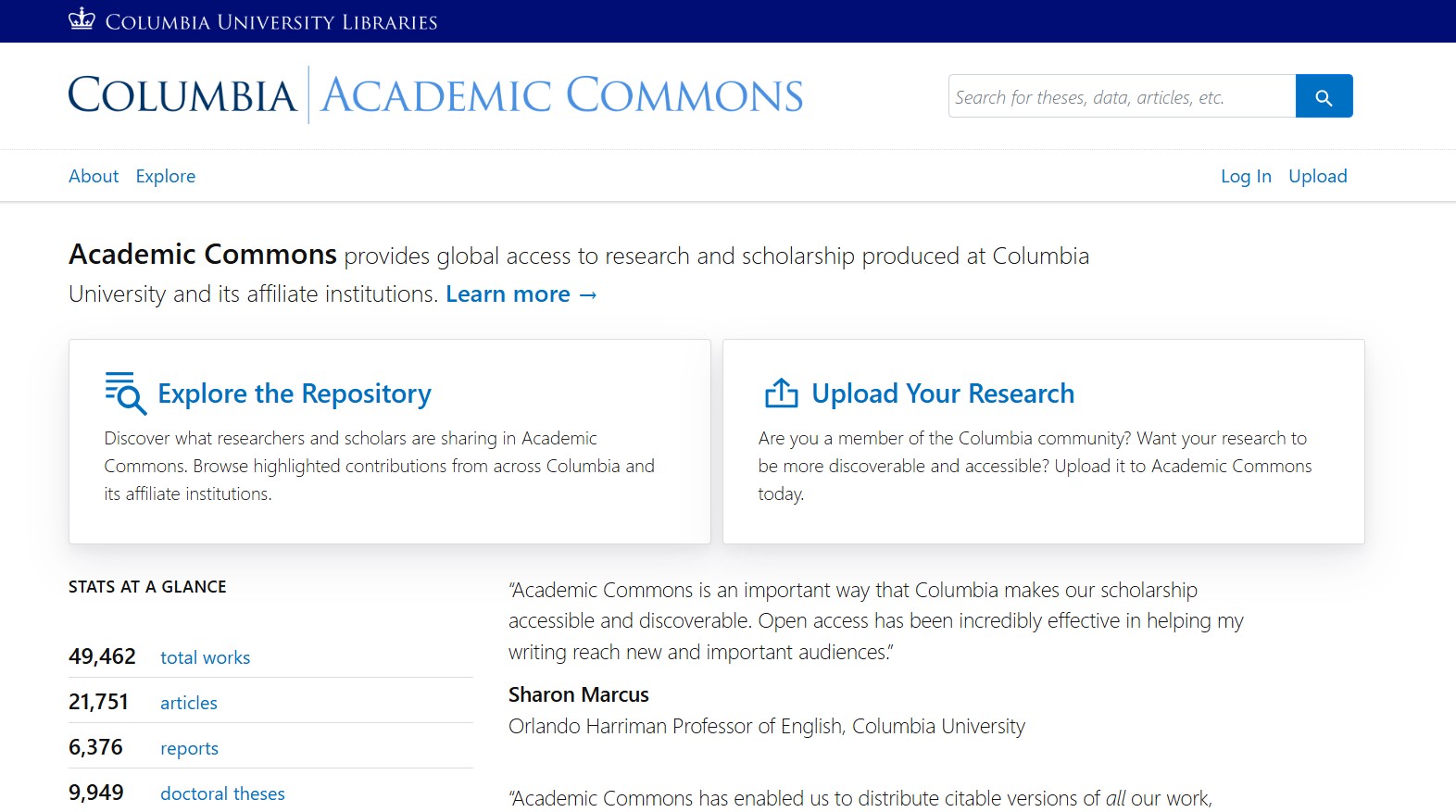The width and height of the screenshot is (1456, 812).
Task: Open the Explore menu item
Action: coord(166,176)
